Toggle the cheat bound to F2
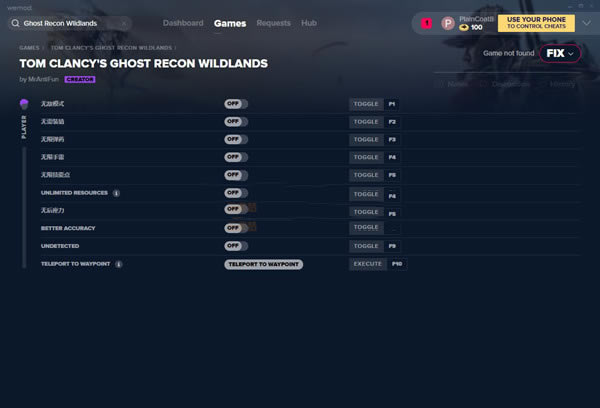The image size is (600, 408). click(x=236, y=122)
